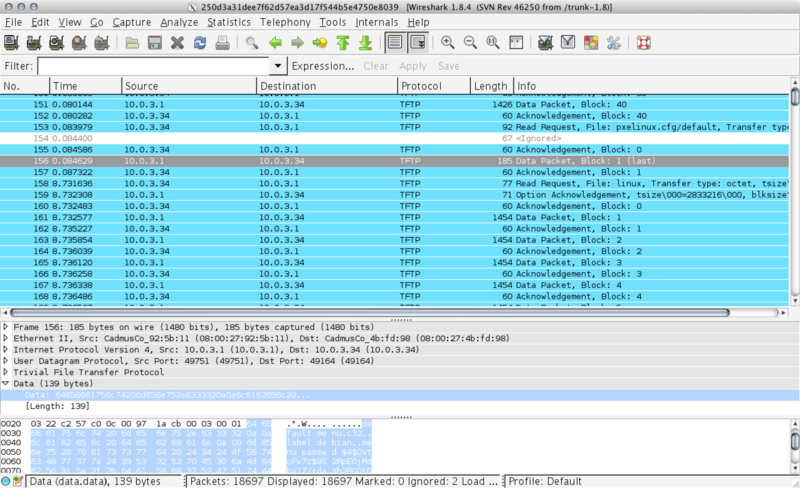Edit capture filters from the toolbar

click(x=545, y=43)
